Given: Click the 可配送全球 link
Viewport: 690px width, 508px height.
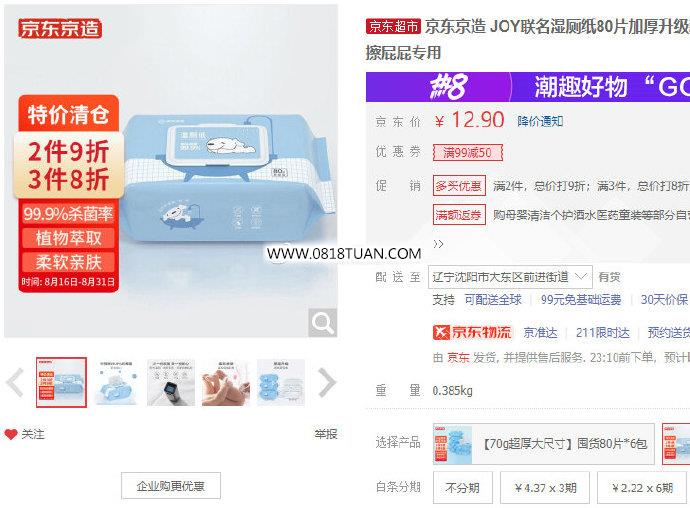Looking at the screenshot, I should pos(493,300).
